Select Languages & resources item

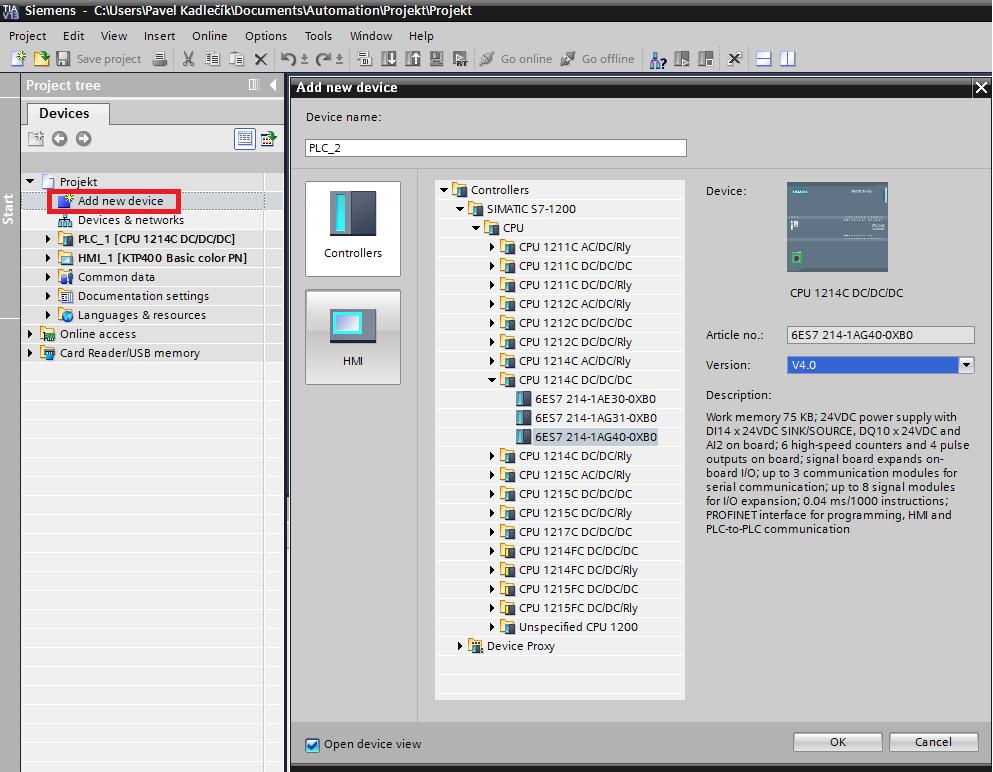pyautogui.click(x=142, y=315)
